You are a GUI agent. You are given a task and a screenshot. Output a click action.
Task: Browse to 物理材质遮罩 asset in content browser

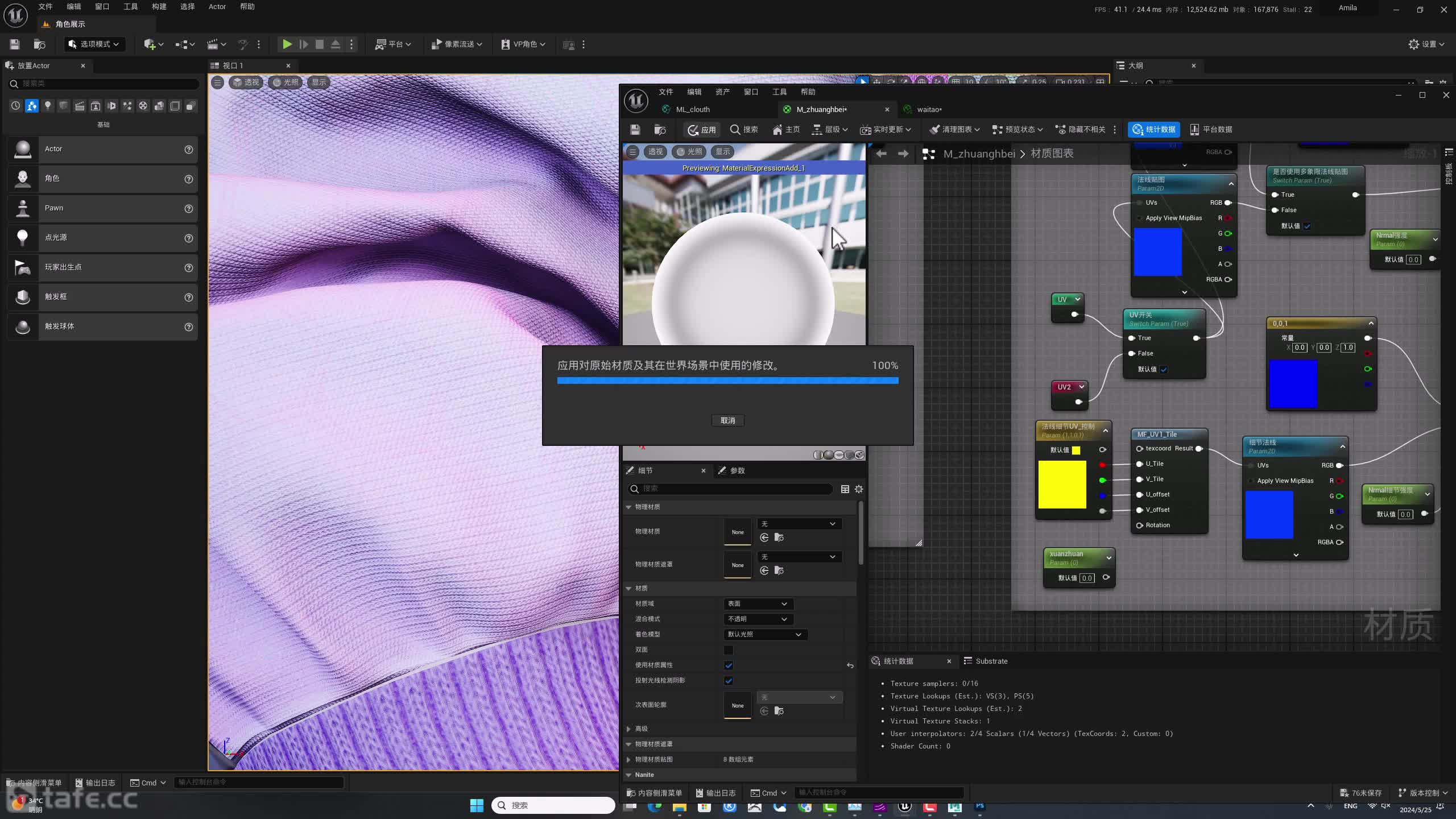[779, 571]
